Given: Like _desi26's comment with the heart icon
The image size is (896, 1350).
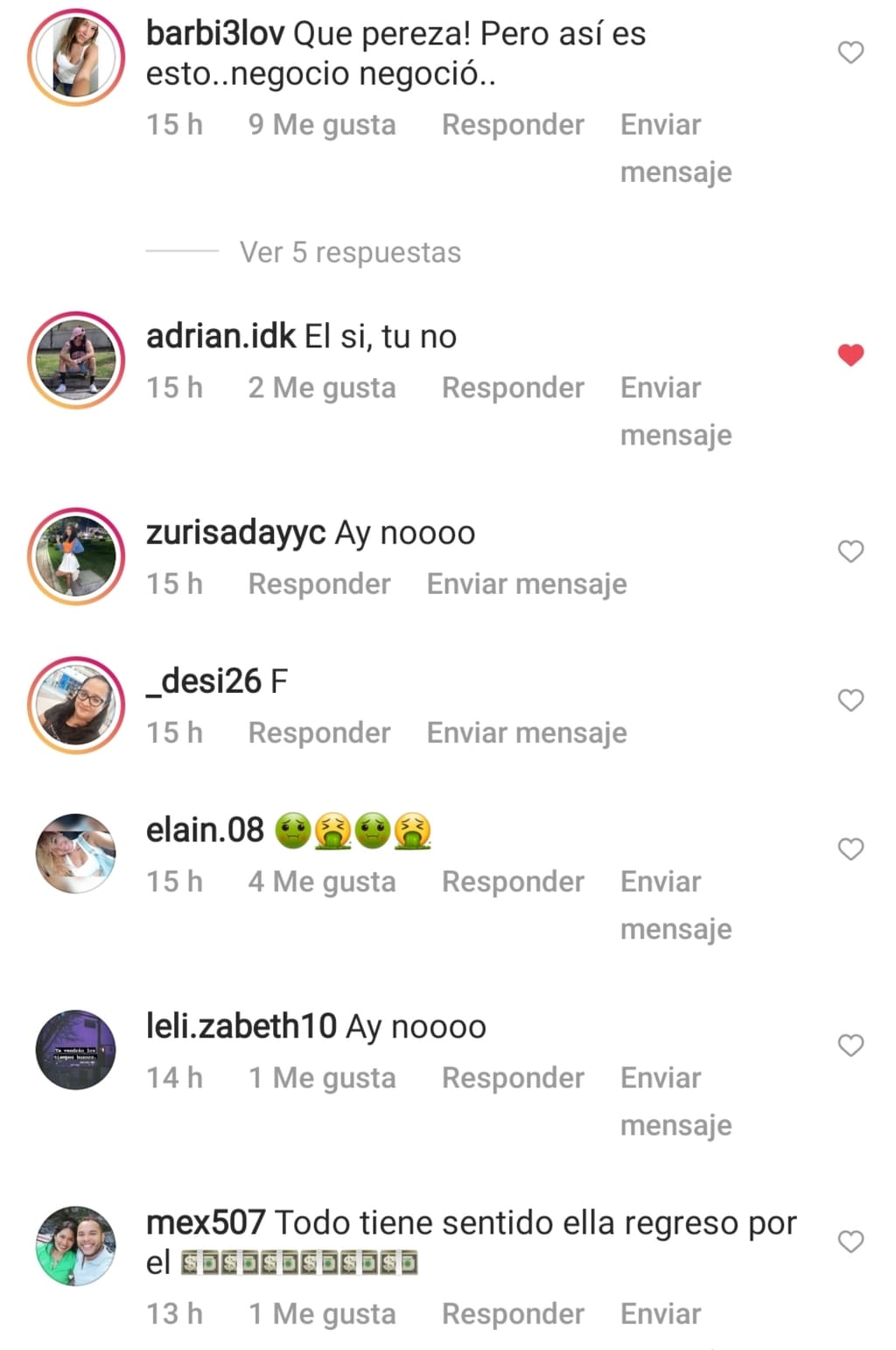Looking at the screenshot, I should [850, 700].
